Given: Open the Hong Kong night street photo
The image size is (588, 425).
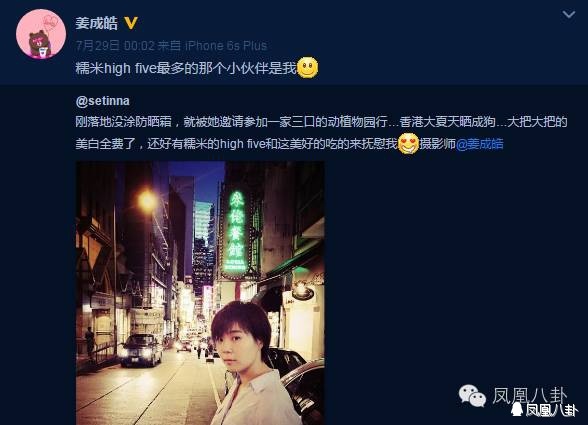Looking at the screenshot, I should 200,293.
